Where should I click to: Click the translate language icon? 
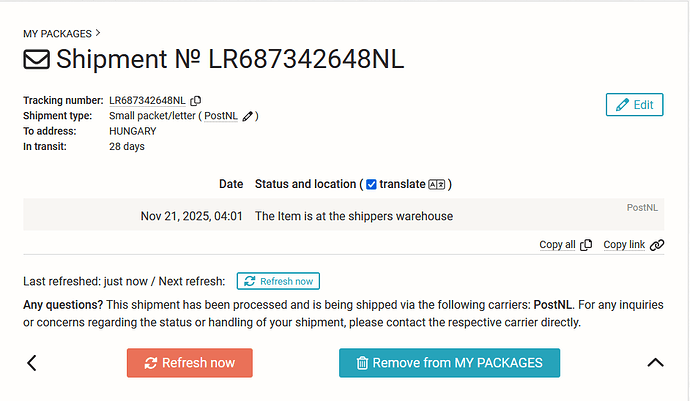[x=436, y=184]
